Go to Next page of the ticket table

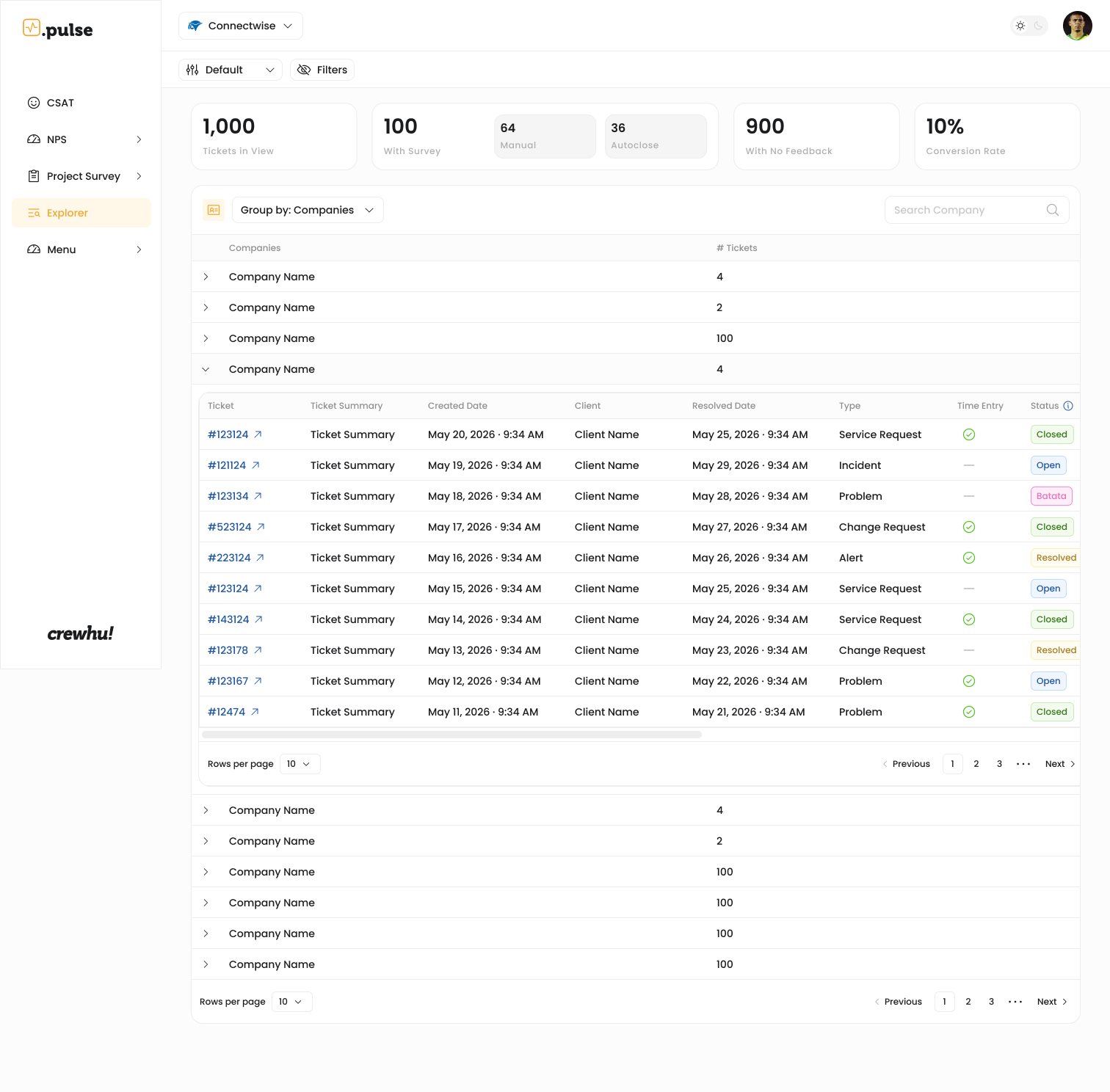1060,764
